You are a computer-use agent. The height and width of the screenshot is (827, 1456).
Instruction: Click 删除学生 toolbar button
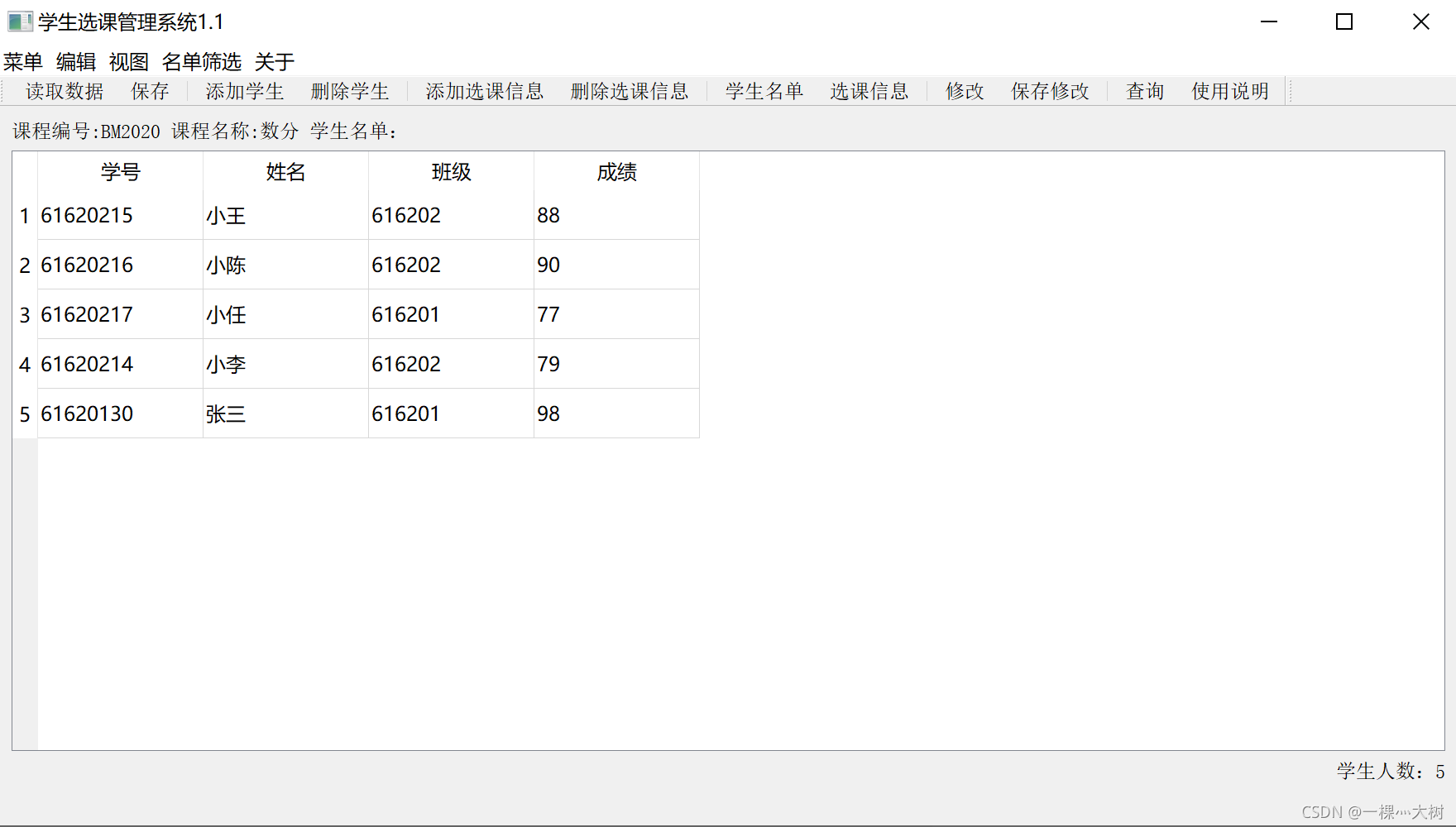tap(350, 91)
